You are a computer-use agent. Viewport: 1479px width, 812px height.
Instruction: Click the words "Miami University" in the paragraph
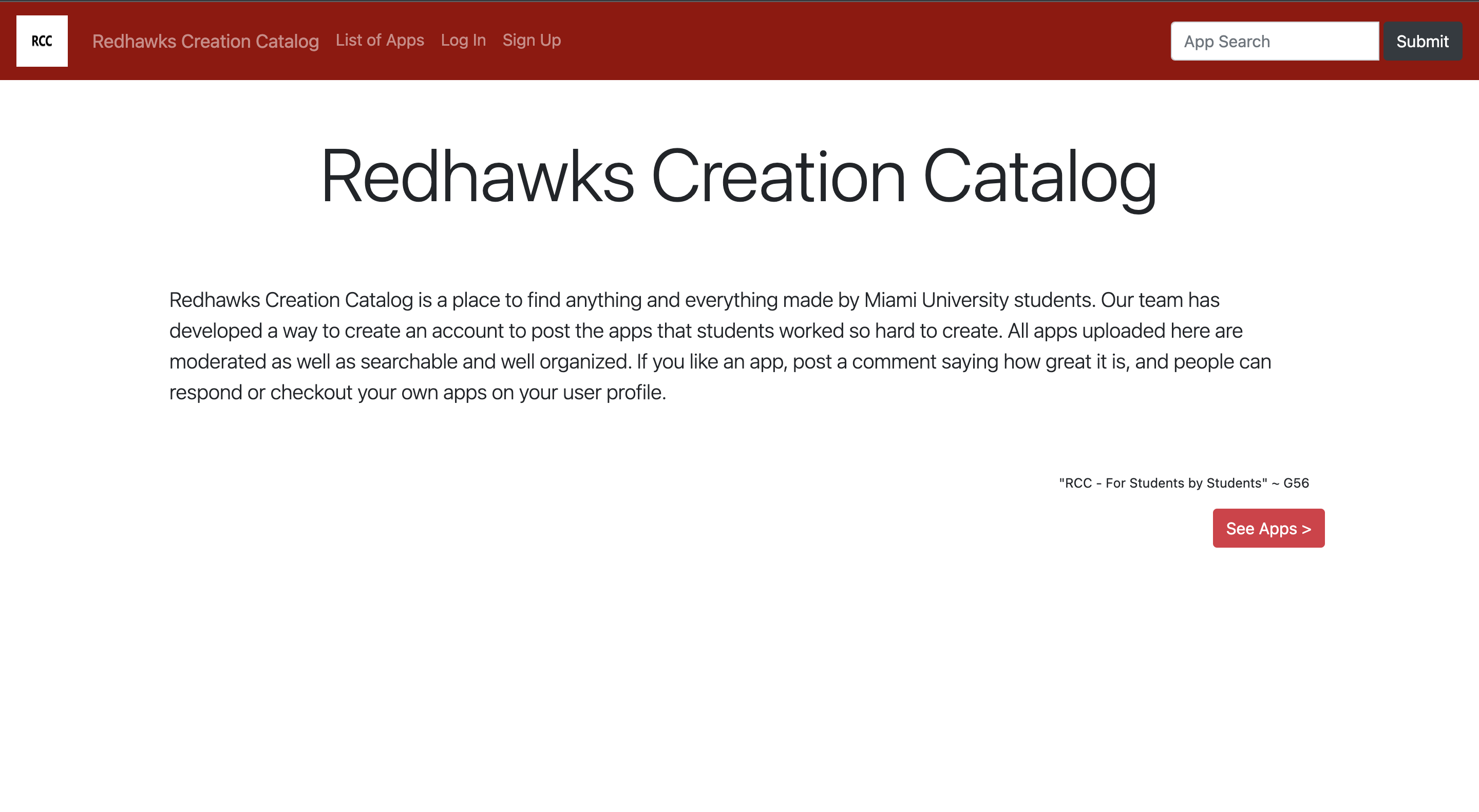[x=936, y=300]
